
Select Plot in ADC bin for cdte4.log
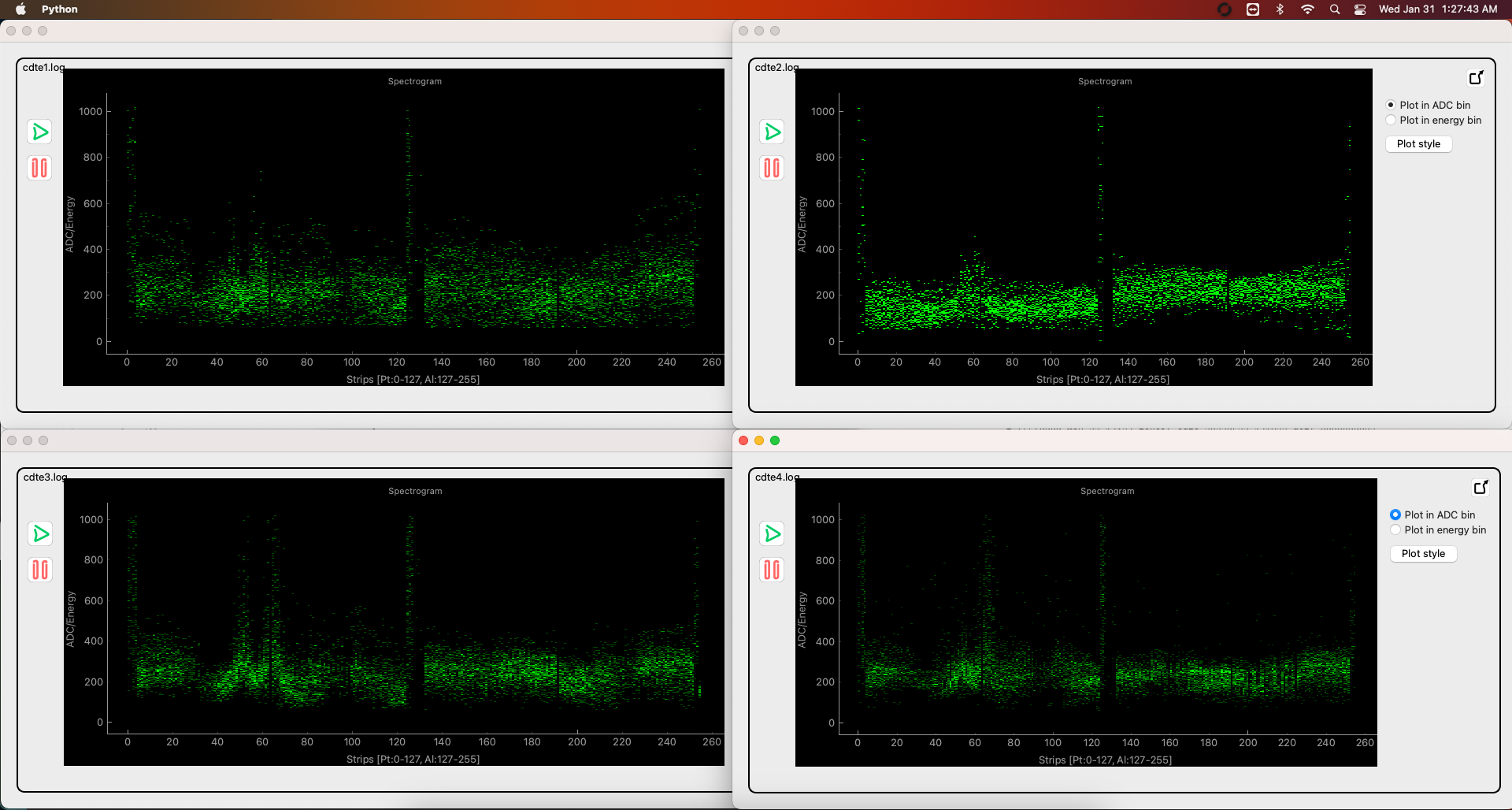coord(1432,515)
